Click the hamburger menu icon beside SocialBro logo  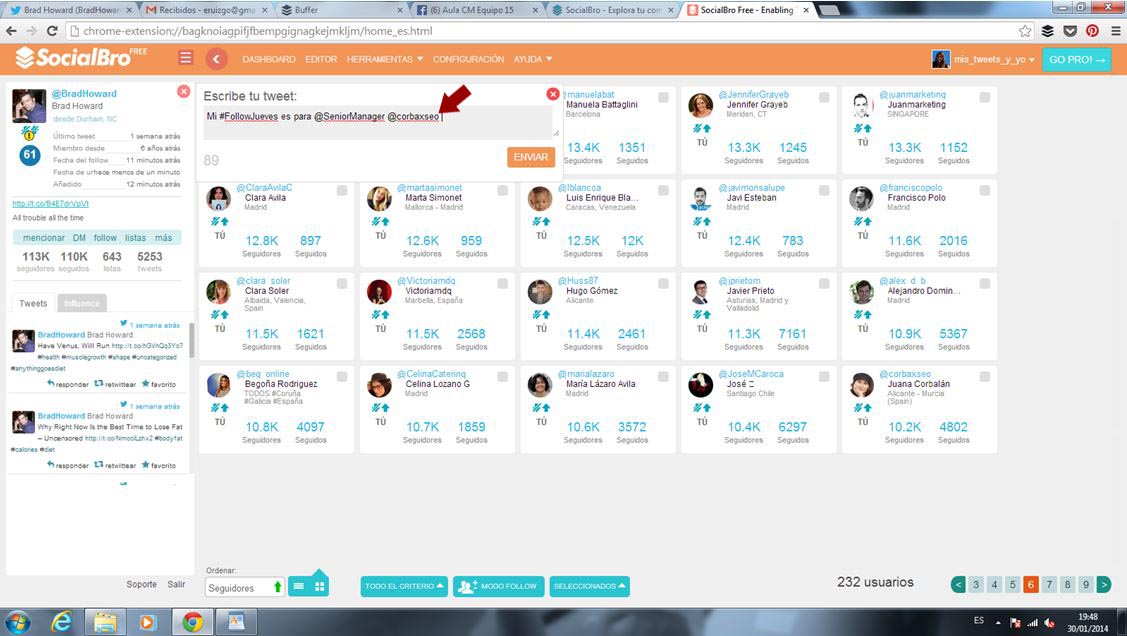185,58
